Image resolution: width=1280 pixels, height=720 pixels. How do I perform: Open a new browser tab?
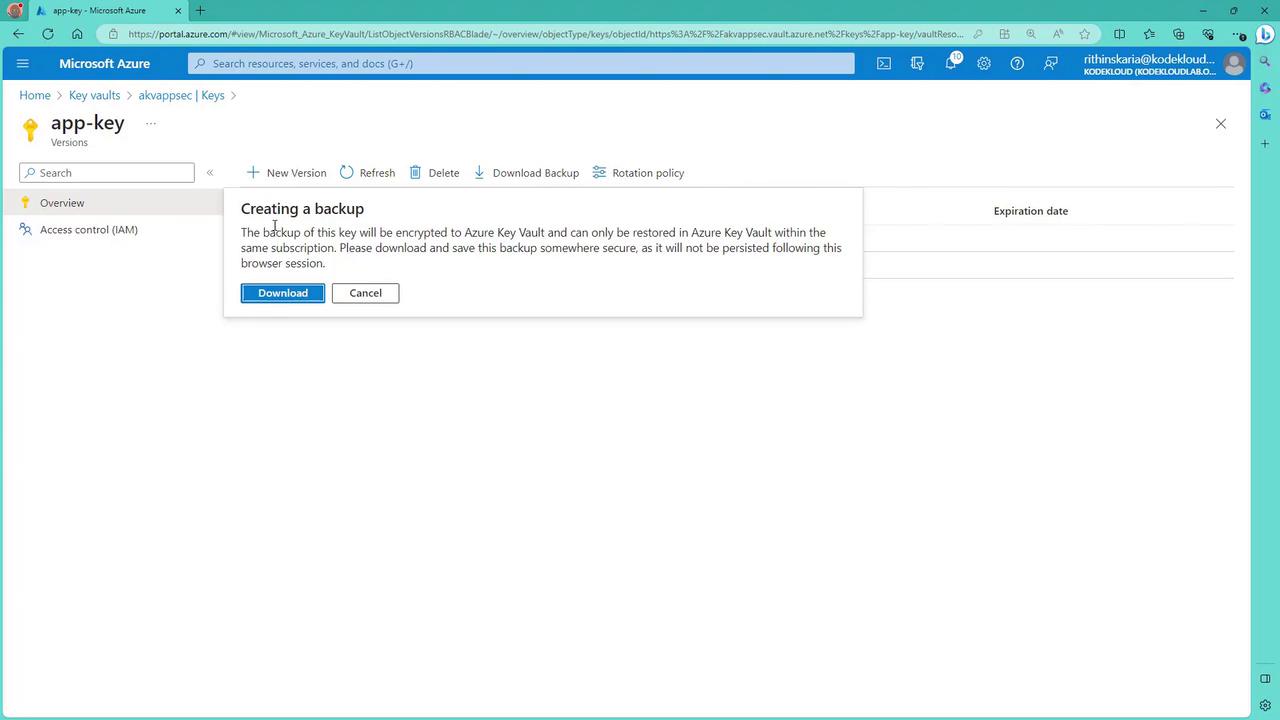point(200,11)
